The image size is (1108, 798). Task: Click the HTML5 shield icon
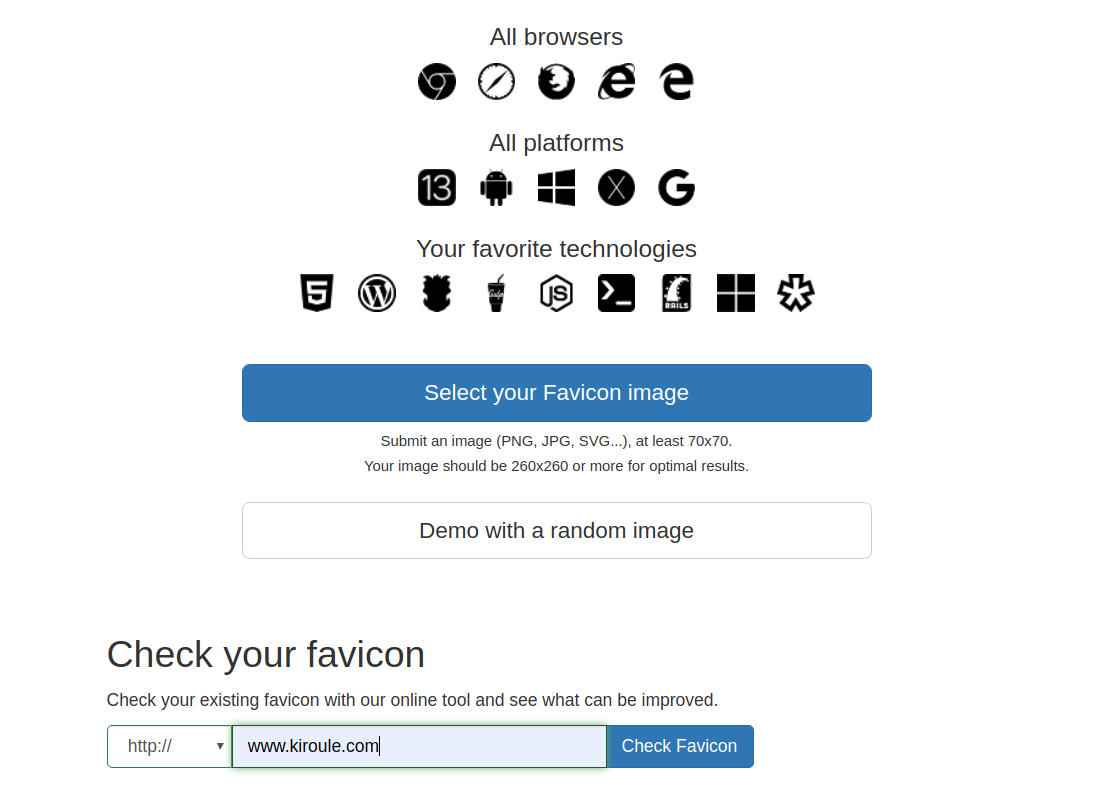(x=317, y=293)
